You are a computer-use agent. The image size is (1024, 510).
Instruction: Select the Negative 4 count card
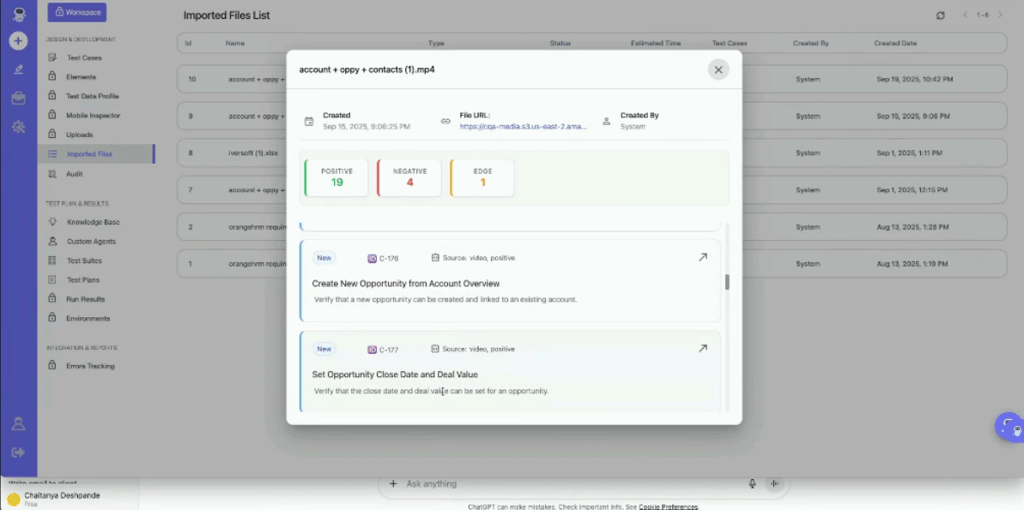coord(409,178)
